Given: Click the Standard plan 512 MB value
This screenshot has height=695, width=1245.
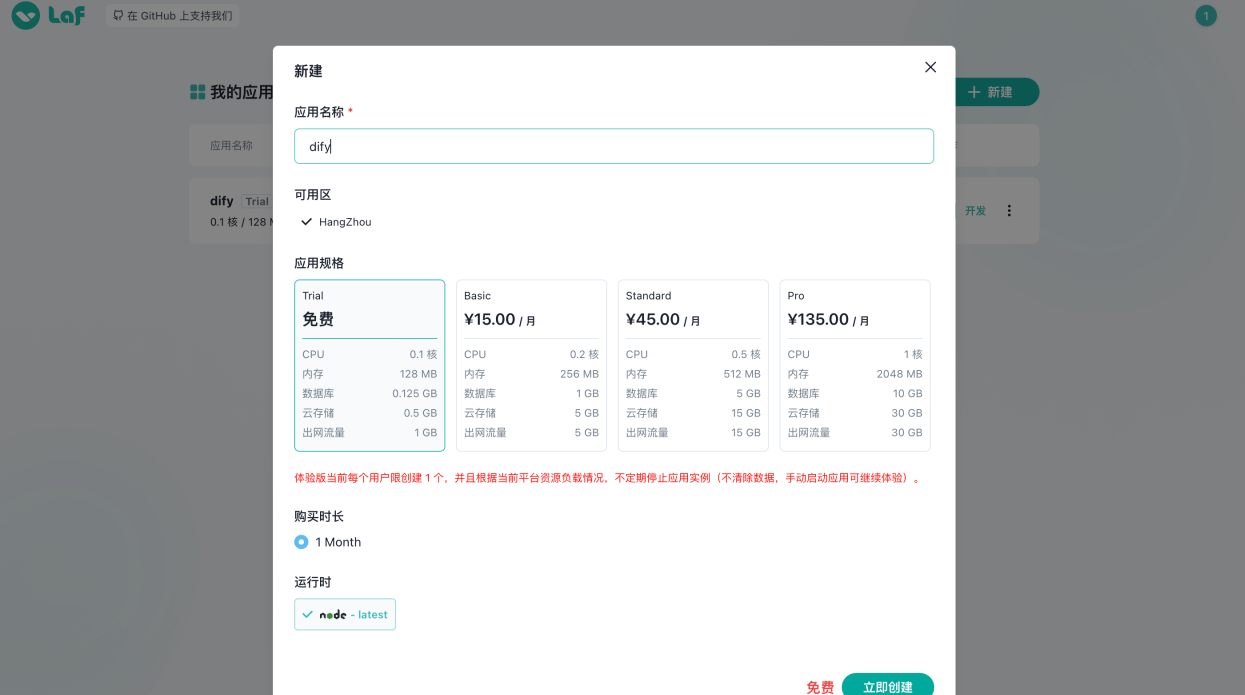Looking at the screenshot, I should (x=741, y=374).
